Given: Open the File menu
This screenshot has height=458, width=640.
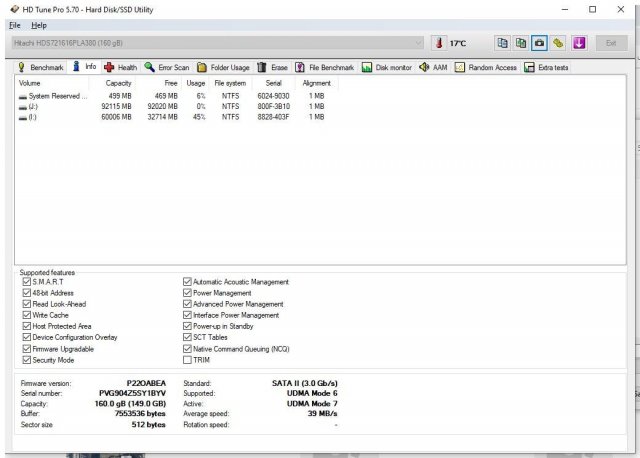Looking at the screenshot, I should (x=14, y=24).
